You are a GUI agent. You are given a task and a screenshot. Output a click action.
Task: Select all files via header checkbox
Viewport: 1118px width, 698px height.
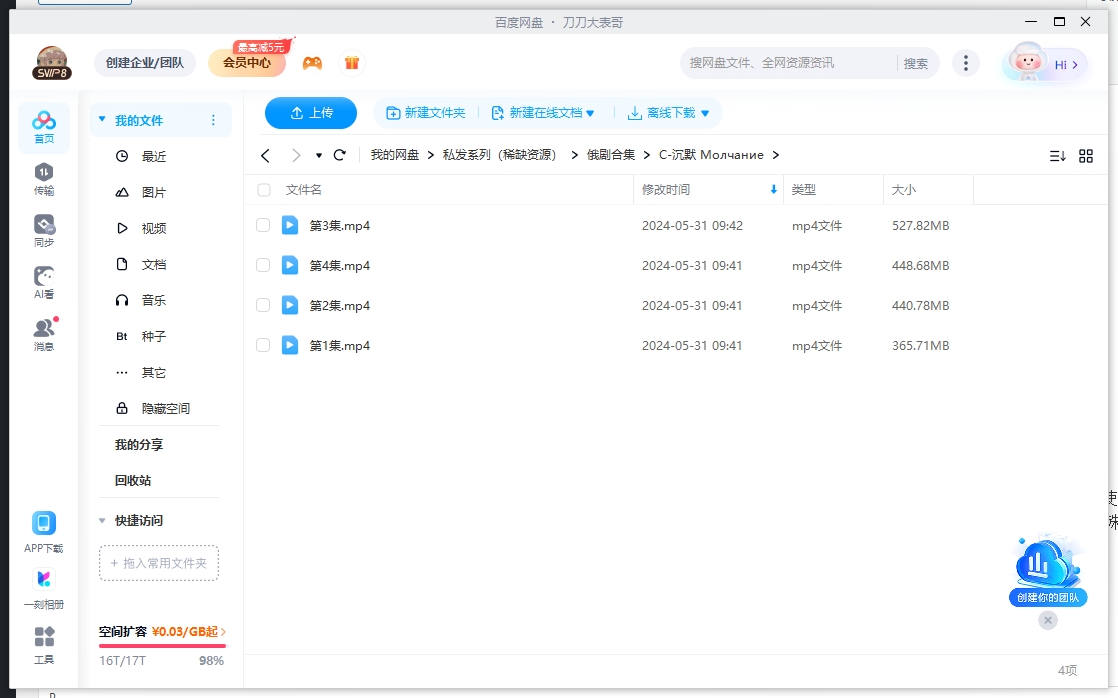[264, 189]
